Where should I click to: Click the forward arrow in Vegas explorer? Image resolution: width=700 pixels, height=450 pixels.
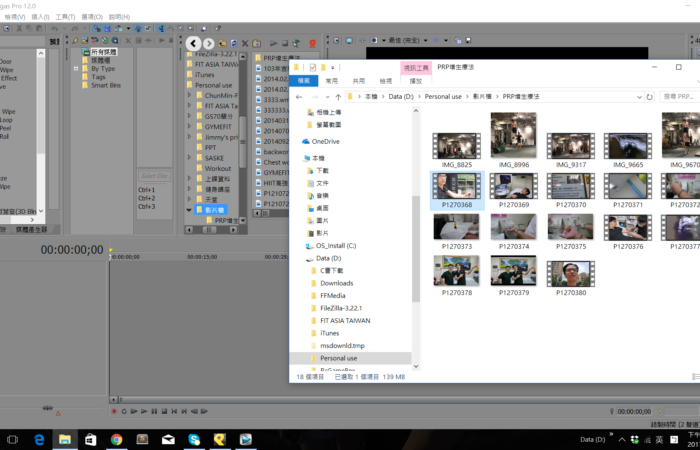coord(209,43)
